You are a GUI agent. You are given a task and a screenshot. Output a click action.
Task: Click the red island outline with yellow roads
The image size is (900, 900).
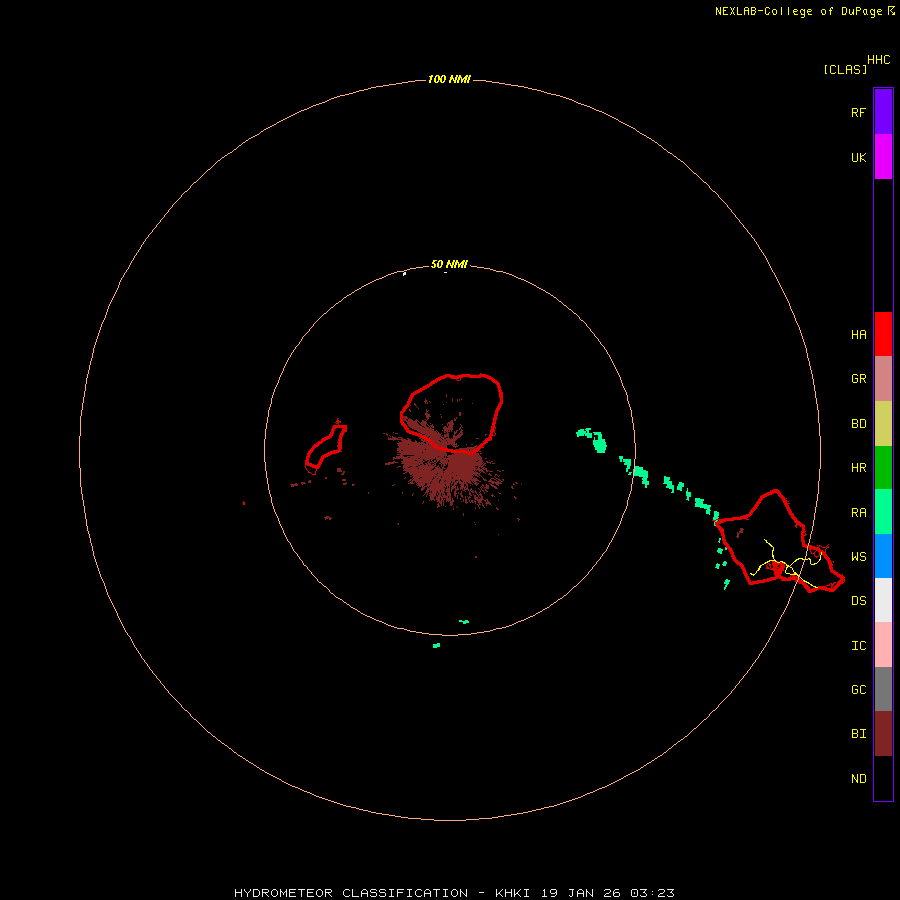[779, 541]
